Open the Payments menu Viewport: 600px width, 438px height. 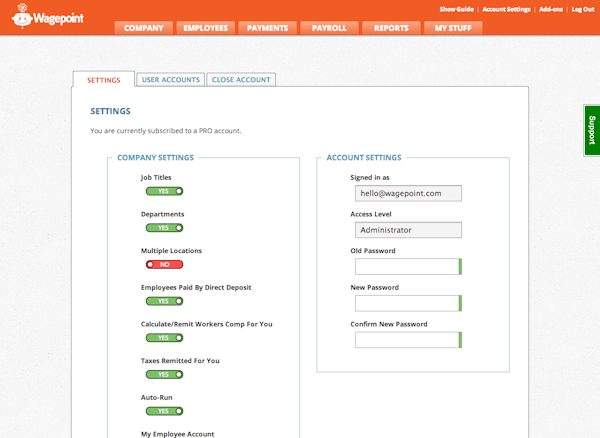268,28
